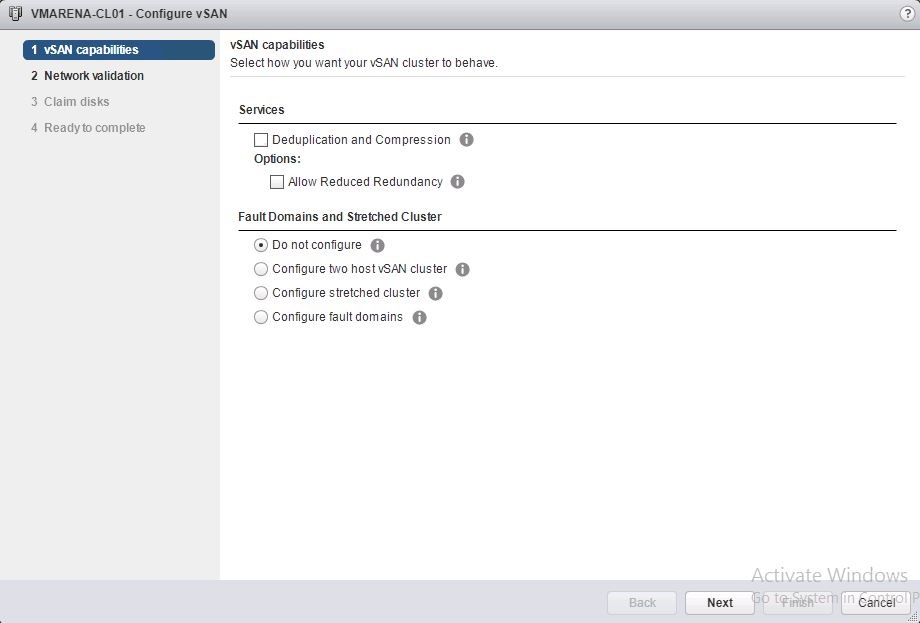Click the 'vSAN capabilities' page heading
The width and height of the screenshot is (920, 623).
[x=277, y=45]
